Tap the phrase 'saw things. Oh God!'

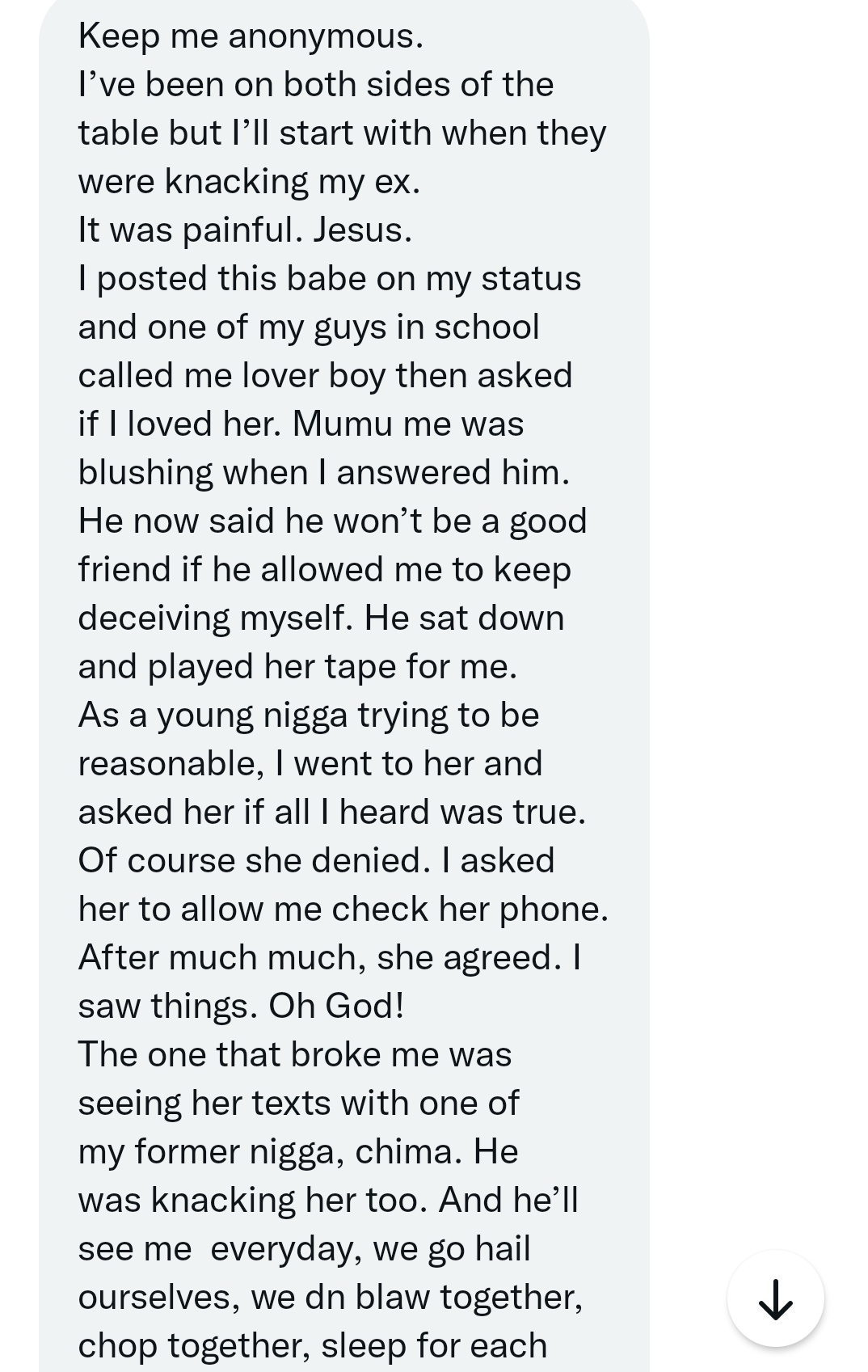(241, 1006)
